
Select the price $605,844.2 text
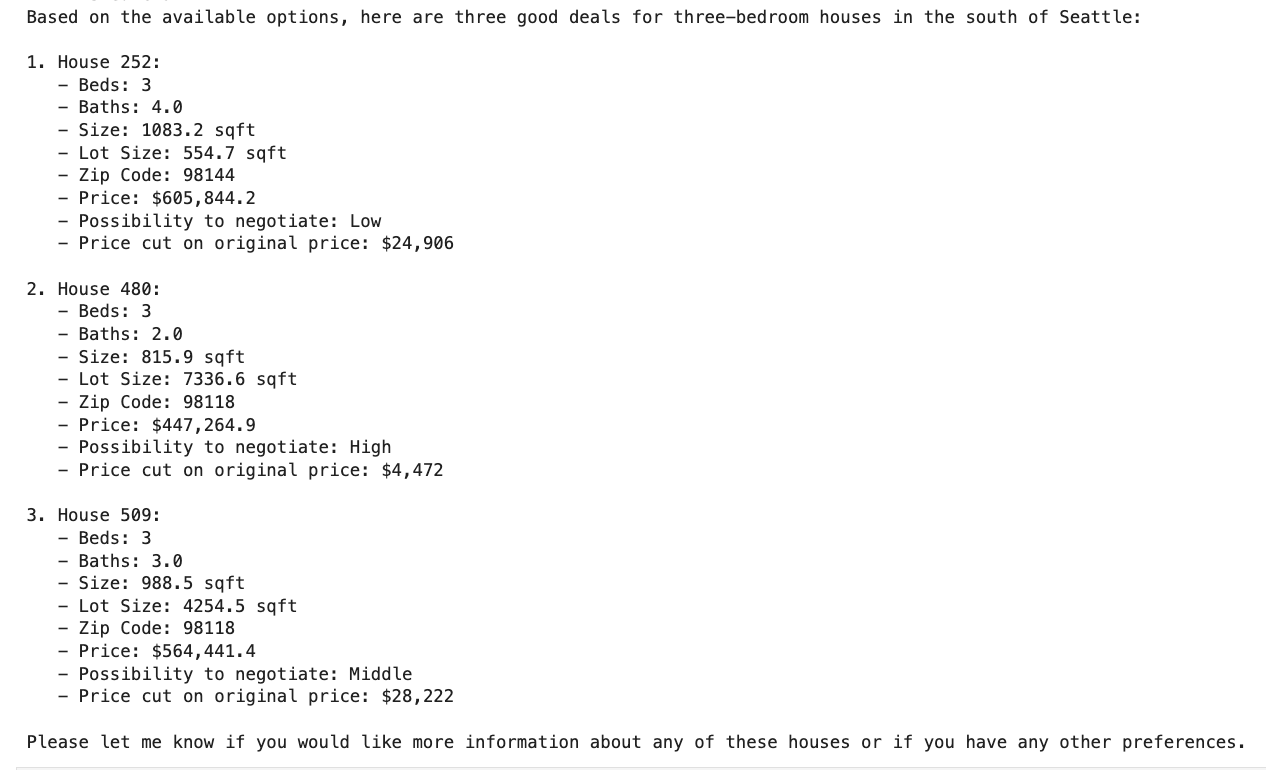(203, 198)
